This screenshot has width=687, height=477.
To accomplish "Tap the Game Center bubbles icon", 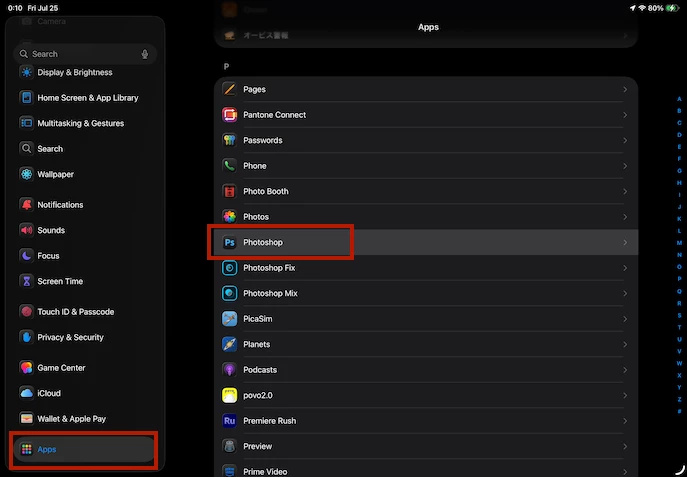I will (27, 368).
